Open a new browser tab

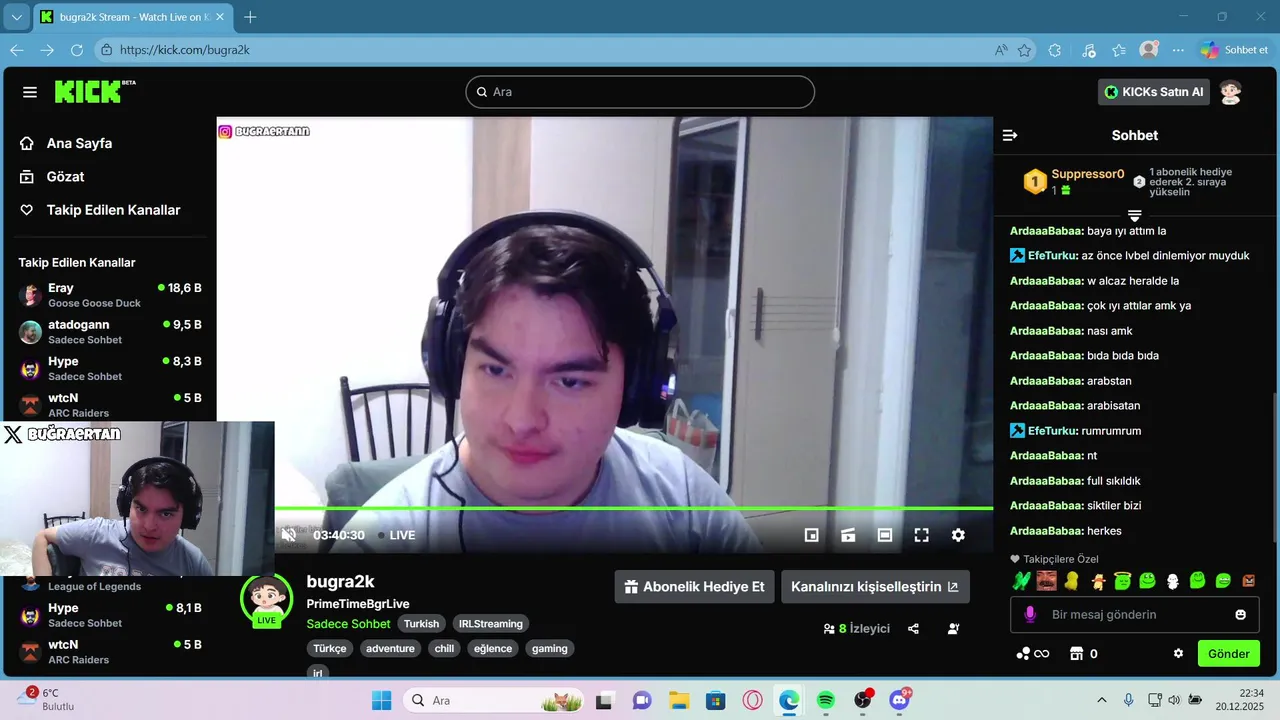250,17
